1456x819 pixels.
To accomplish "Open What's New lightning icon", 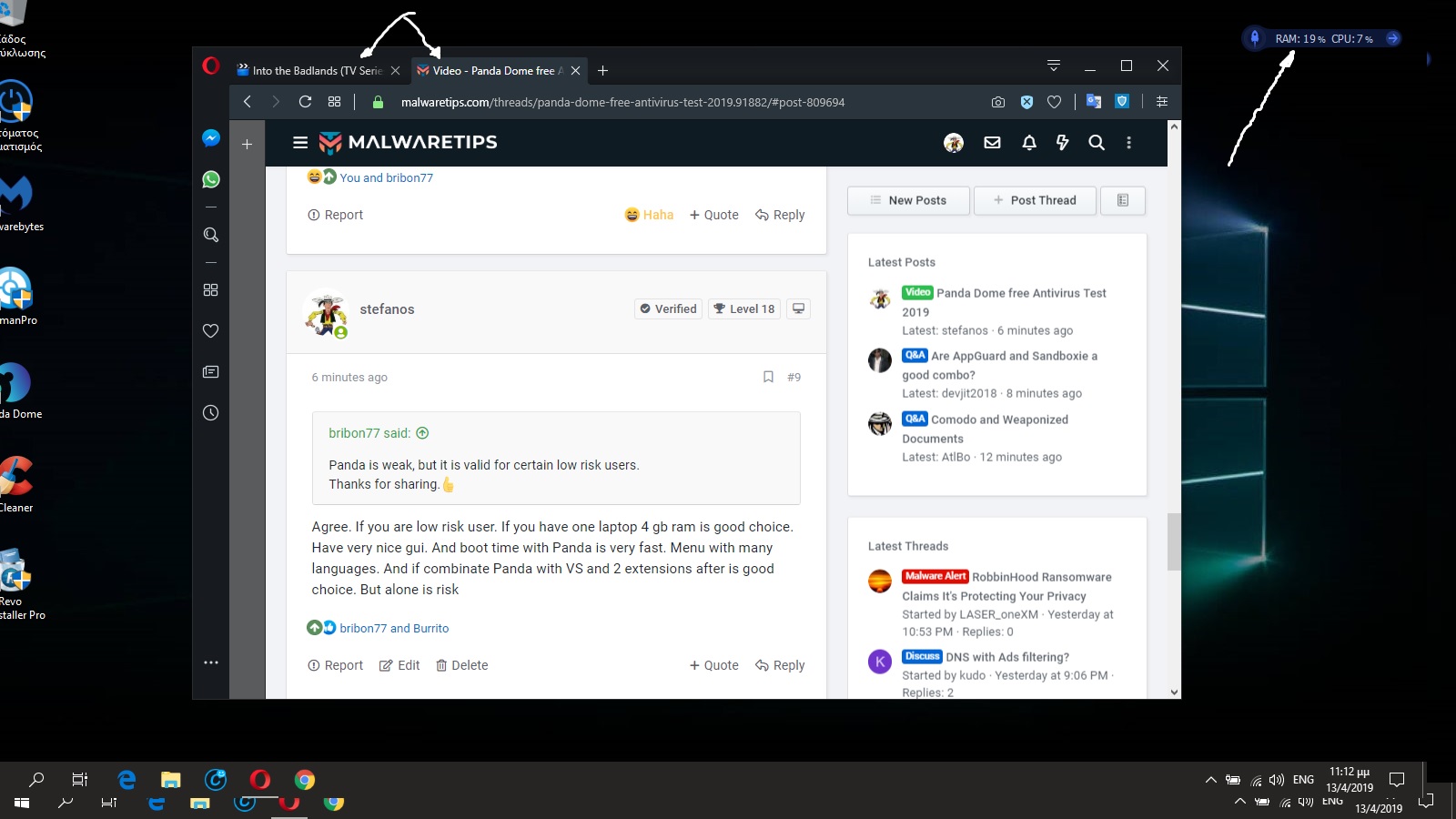I will click(x=1062, y=142).
